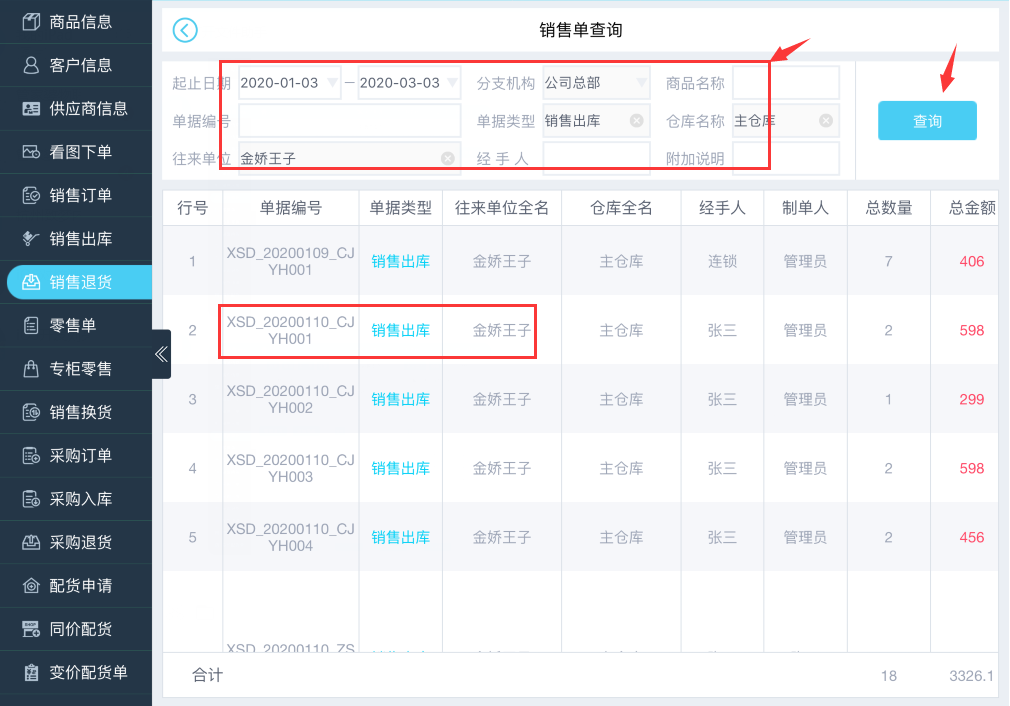Screen dimensions: 1010x706
Task: Open 客户信息 via its person icon
Action: pos(31,65)
